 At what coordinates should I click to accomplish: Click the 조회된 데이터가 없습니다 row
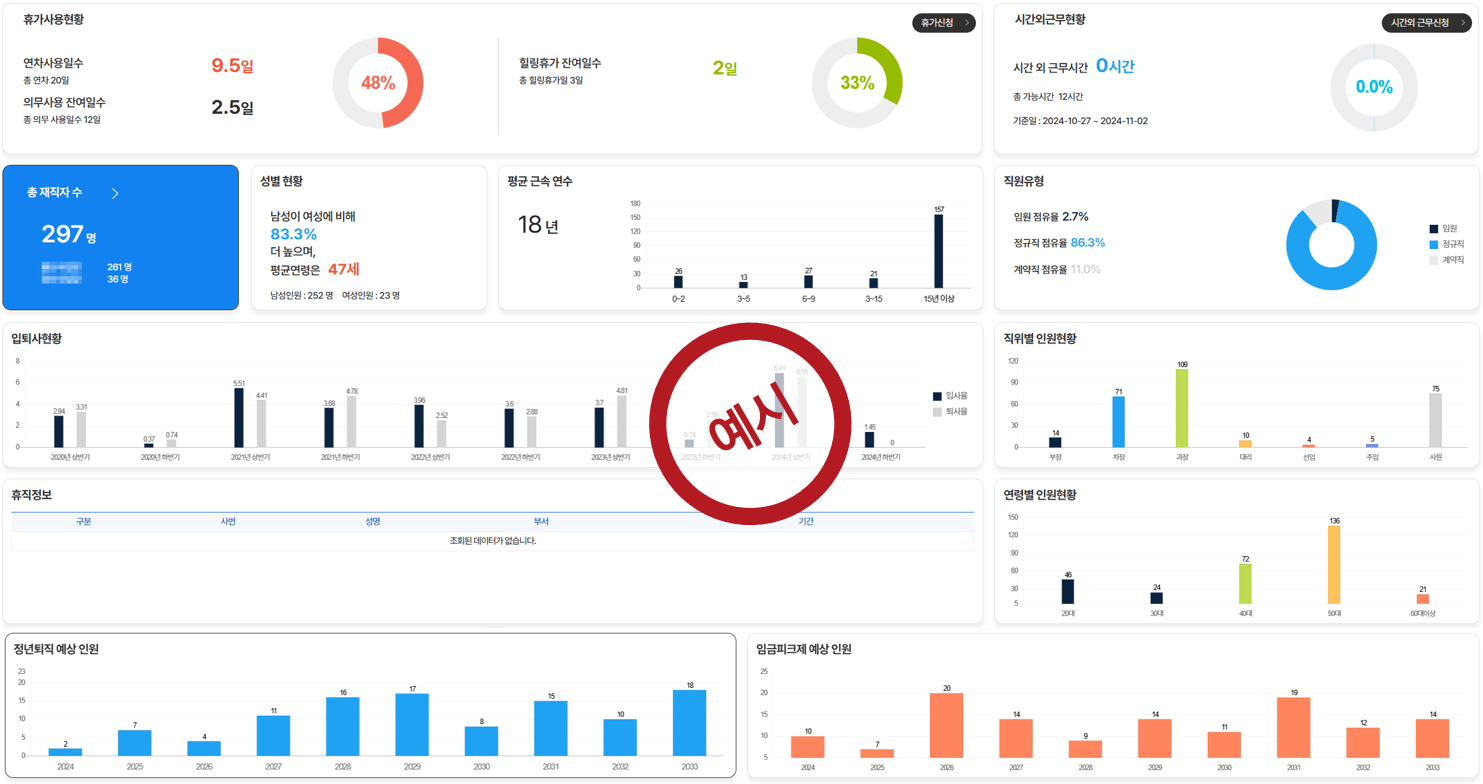point(493,541)
